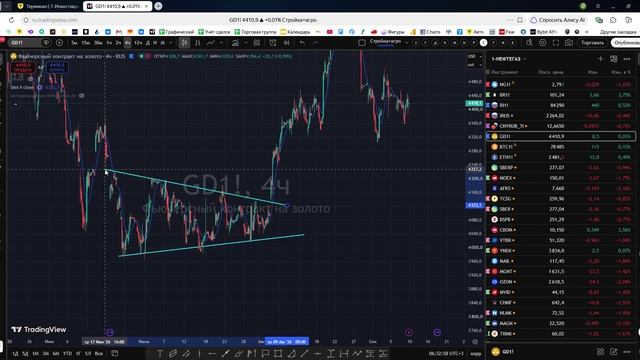Choose chart layout with the square icon
The width and height of the screenshot is (640, 360).
[x=362, y=43]
